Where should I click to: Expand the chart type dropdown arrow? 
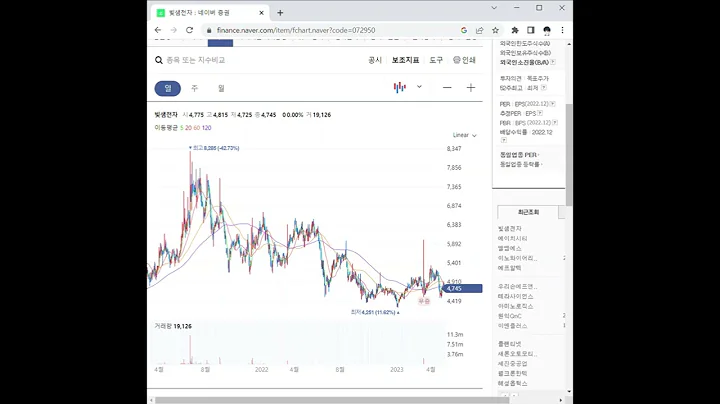419,87
